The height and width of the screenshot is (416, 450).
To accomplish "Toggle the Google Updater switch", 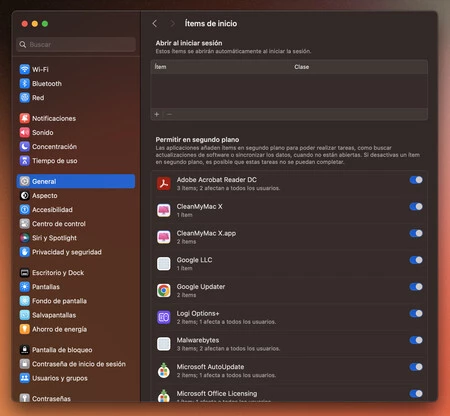I will [416, 287].
